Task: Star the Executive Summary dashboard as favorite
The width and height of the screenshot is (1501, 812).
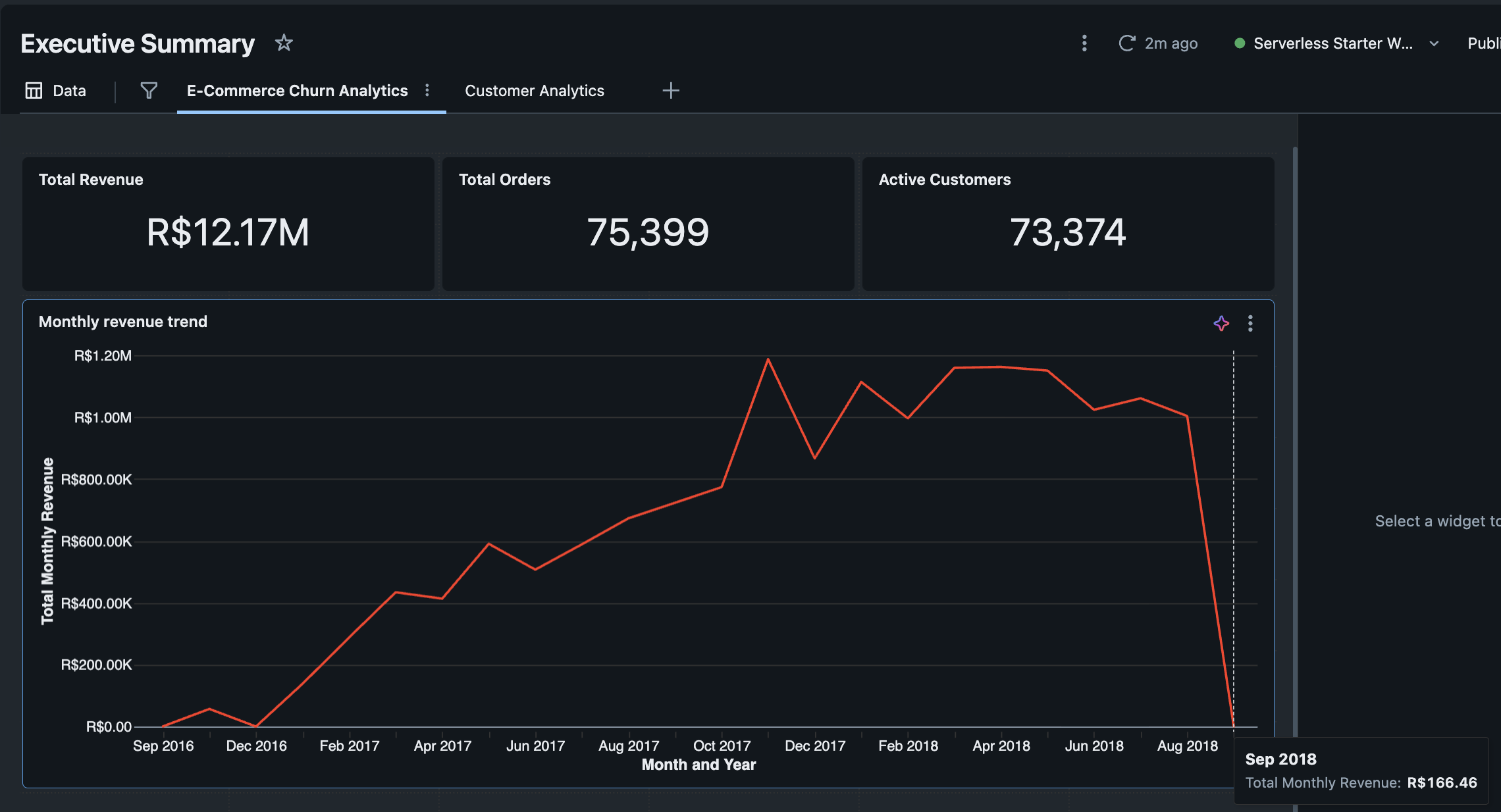Action: 284,43
